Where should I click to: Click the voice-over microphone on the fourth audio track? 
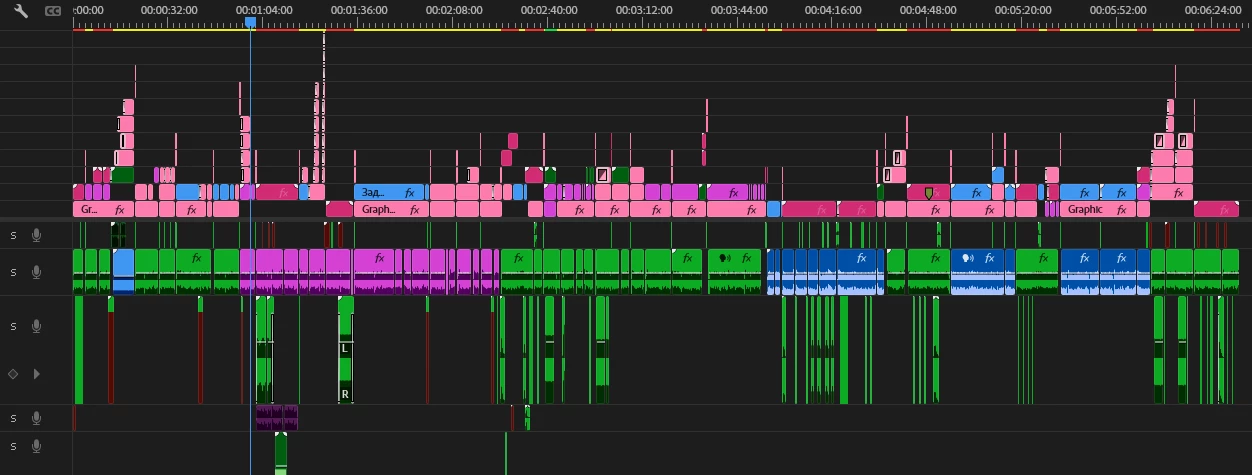click(x=37, y=418)
